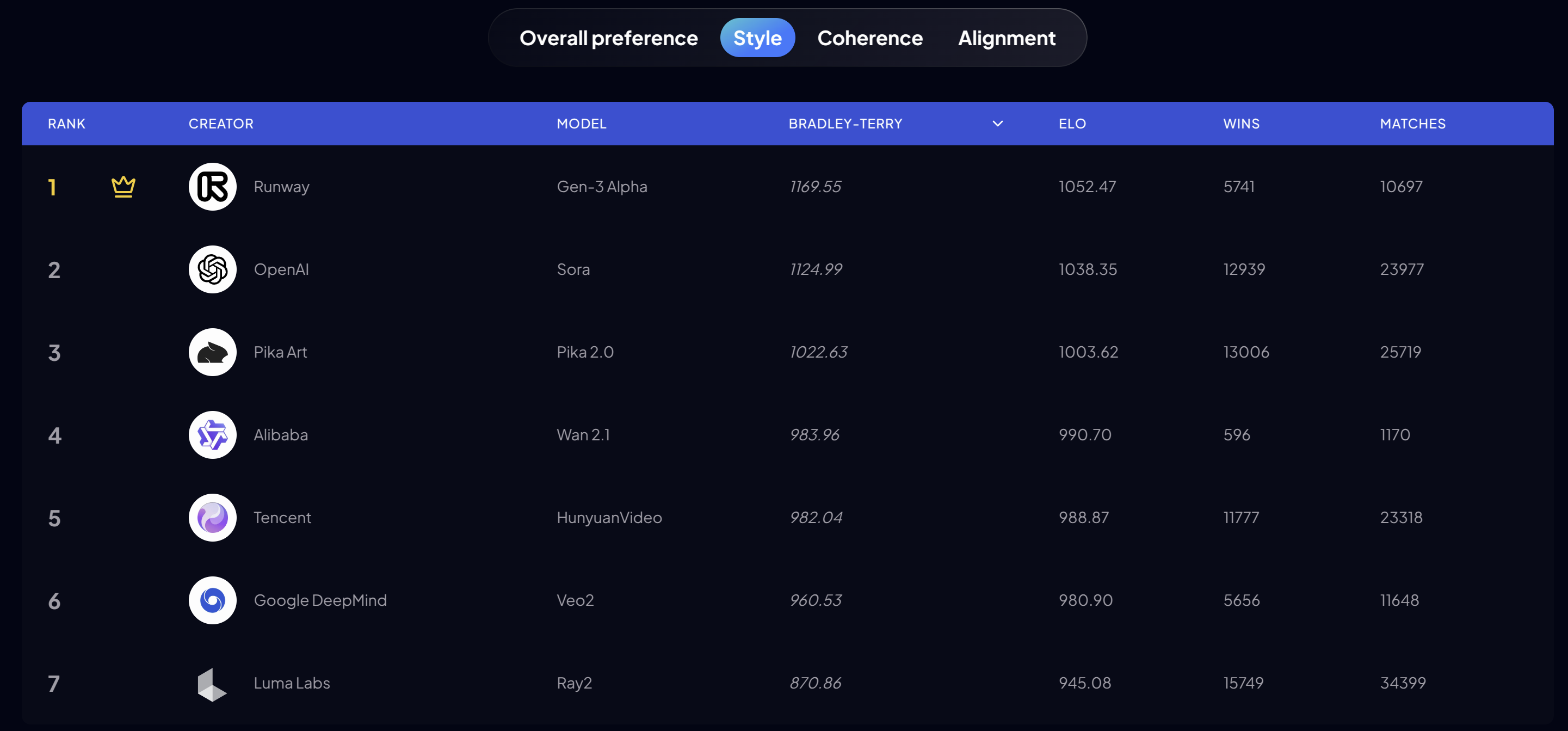Click the Tencent logo icon
The image size is (1568, 731).
coord(212,518)
